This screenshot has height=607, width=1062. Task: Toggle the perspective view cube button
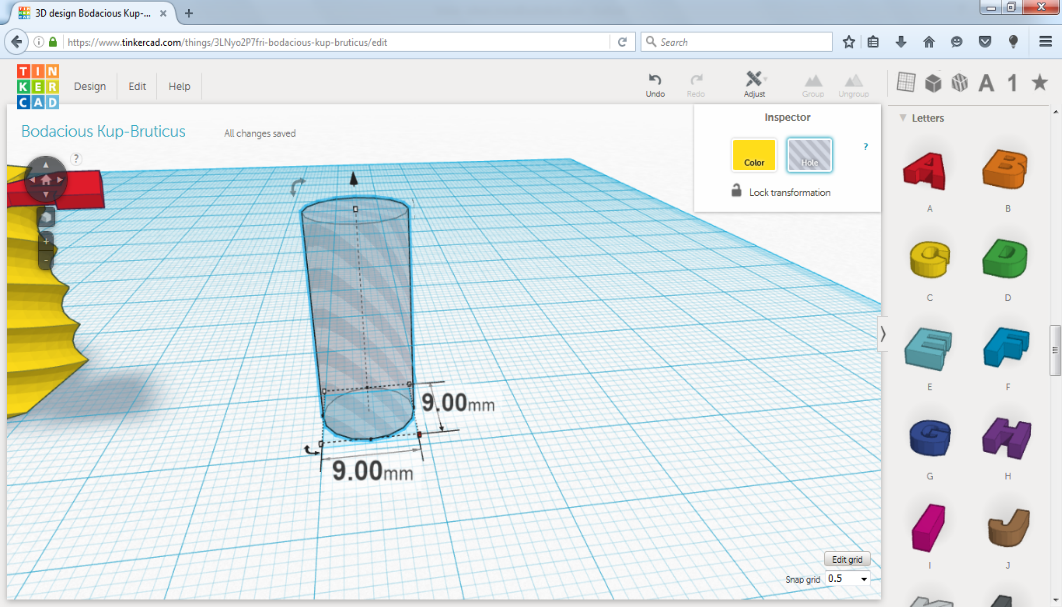point(45,217)
